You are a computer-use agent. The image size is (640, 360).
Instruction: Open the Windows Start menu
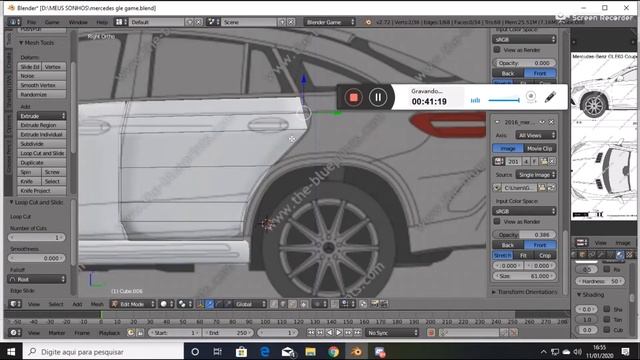tap(11, 351)
